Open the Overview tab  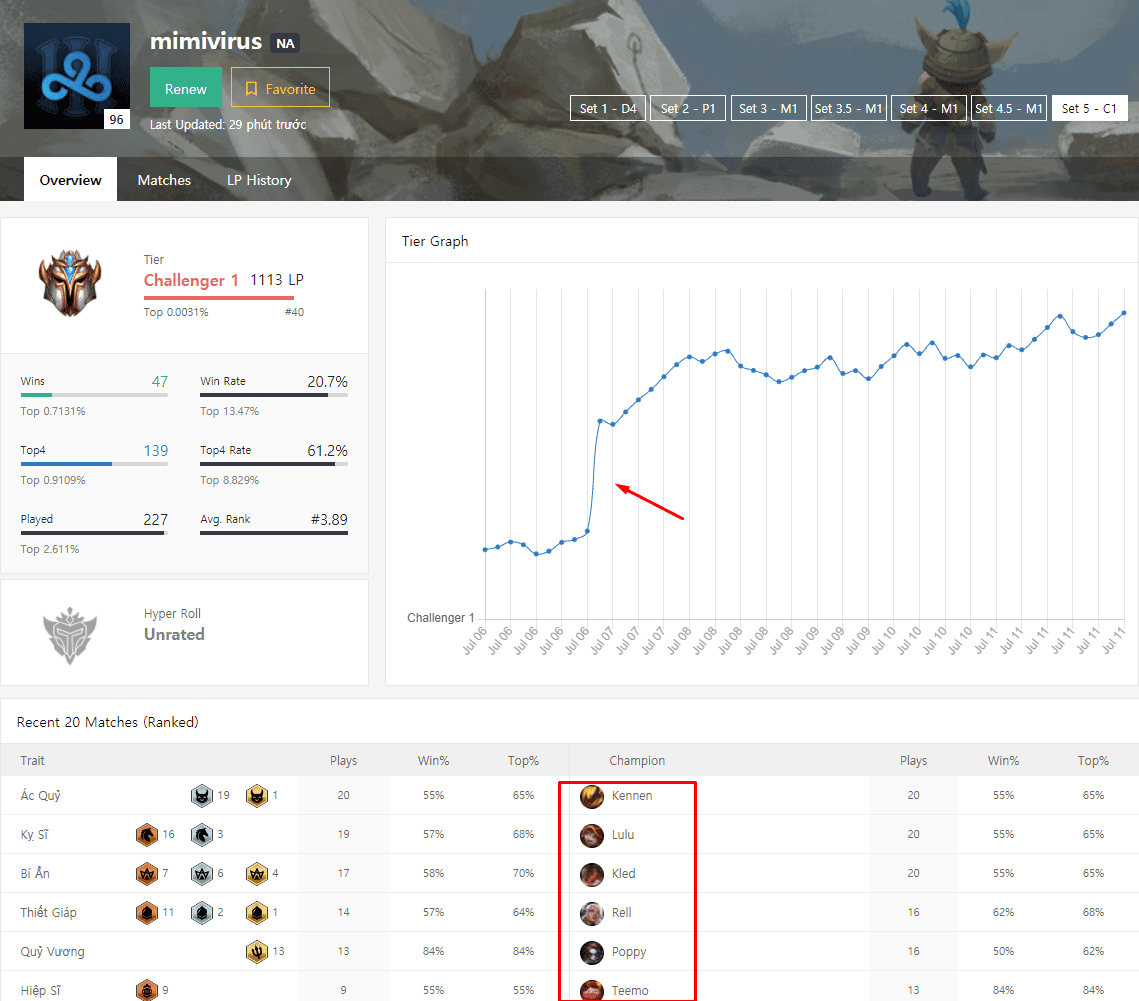pyautogui.click(x=70, y=179)
